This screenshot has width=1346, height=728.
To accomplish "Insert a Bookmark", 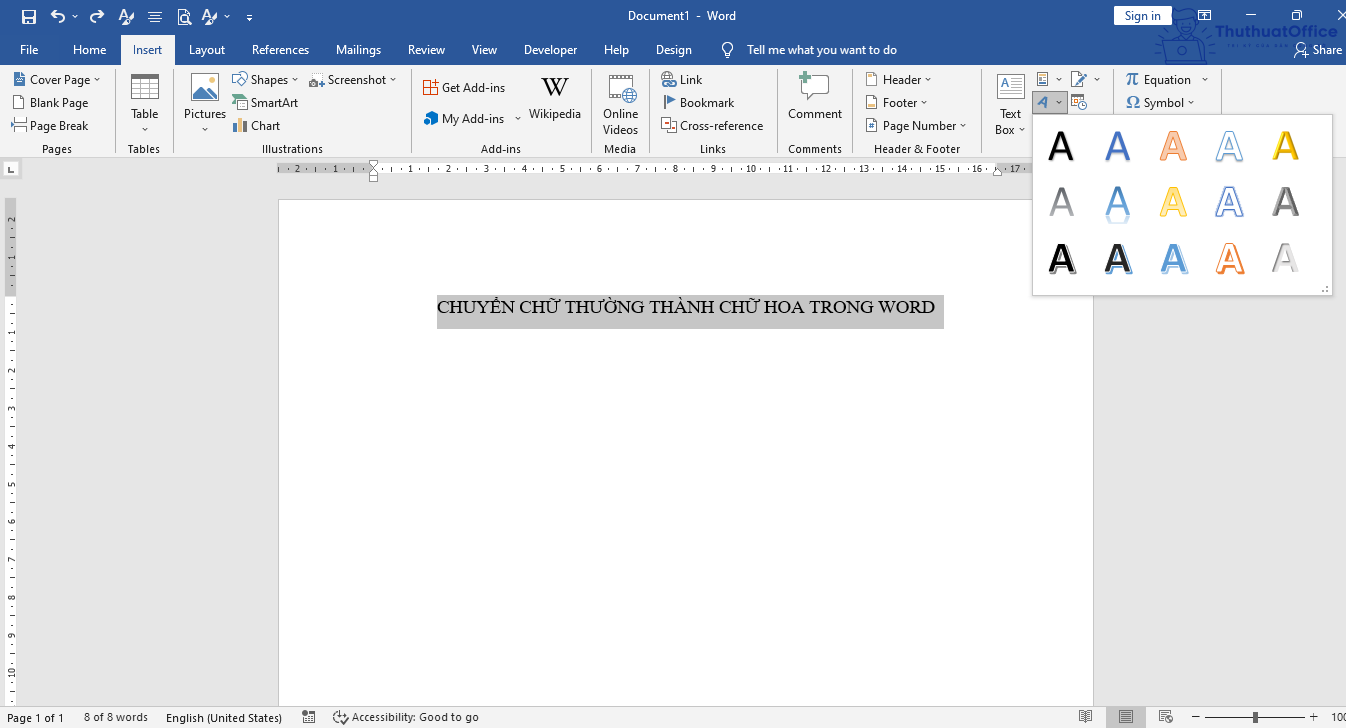I will click(698, 102).
